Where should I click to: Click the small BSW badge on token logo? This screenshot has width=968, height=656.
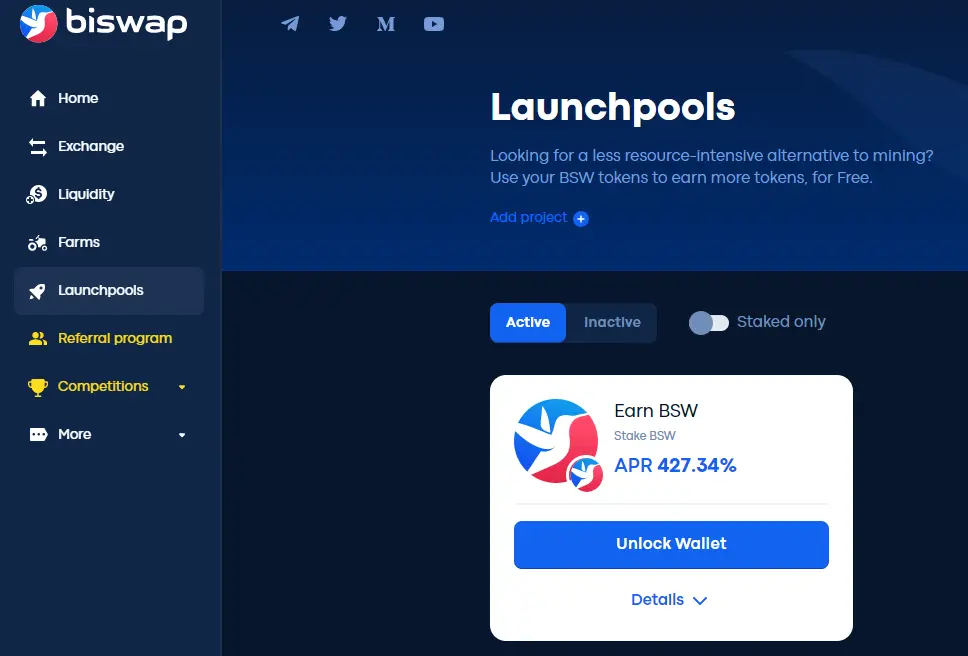coord(585,474)
